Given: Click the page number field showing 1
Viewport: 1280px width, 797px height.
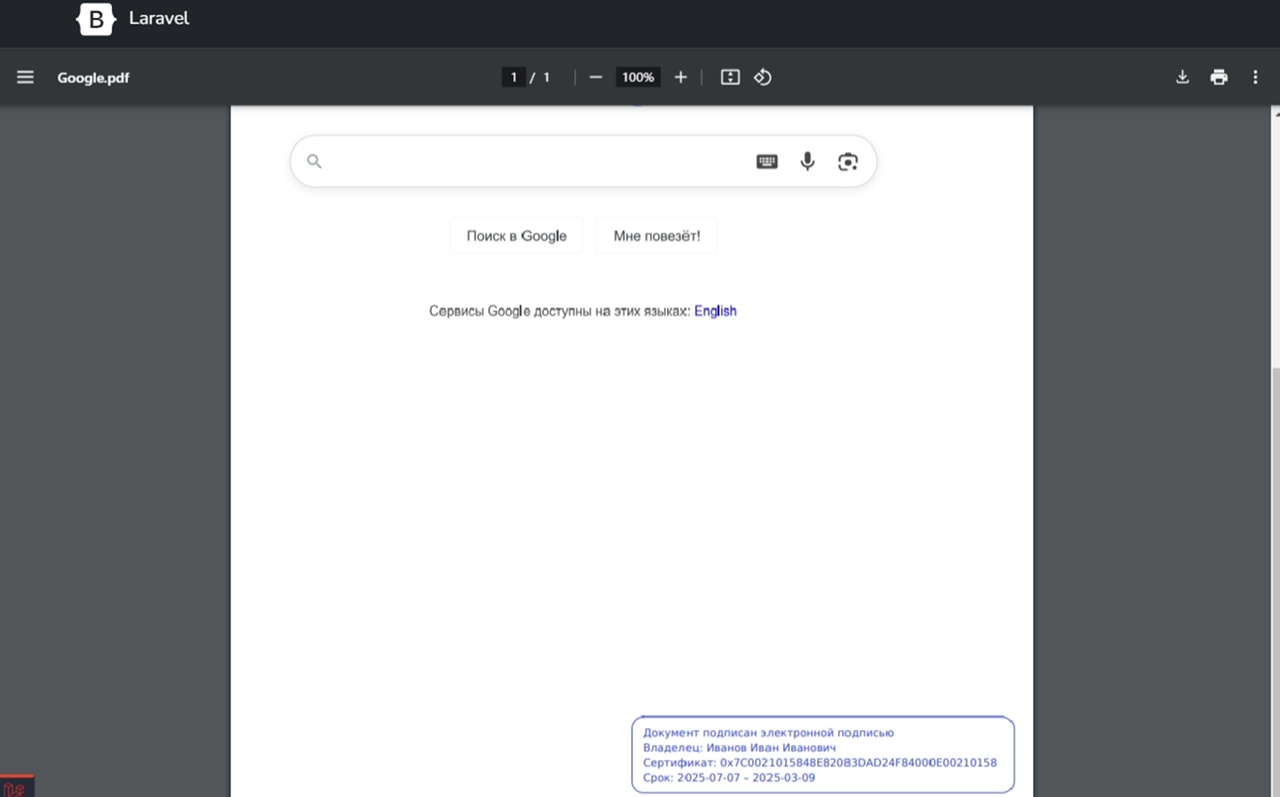Looking at the screenshot, I should [514, 77].
